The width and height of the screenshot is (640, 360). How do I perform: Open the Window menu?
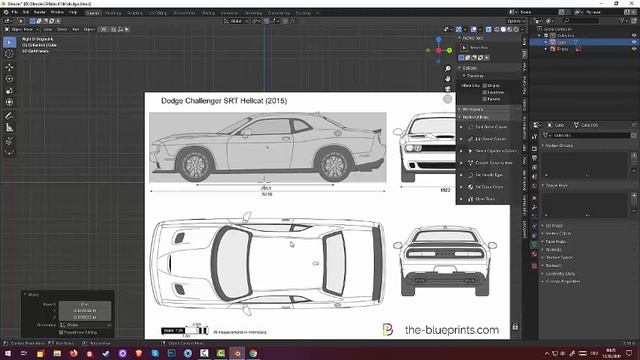57,12
